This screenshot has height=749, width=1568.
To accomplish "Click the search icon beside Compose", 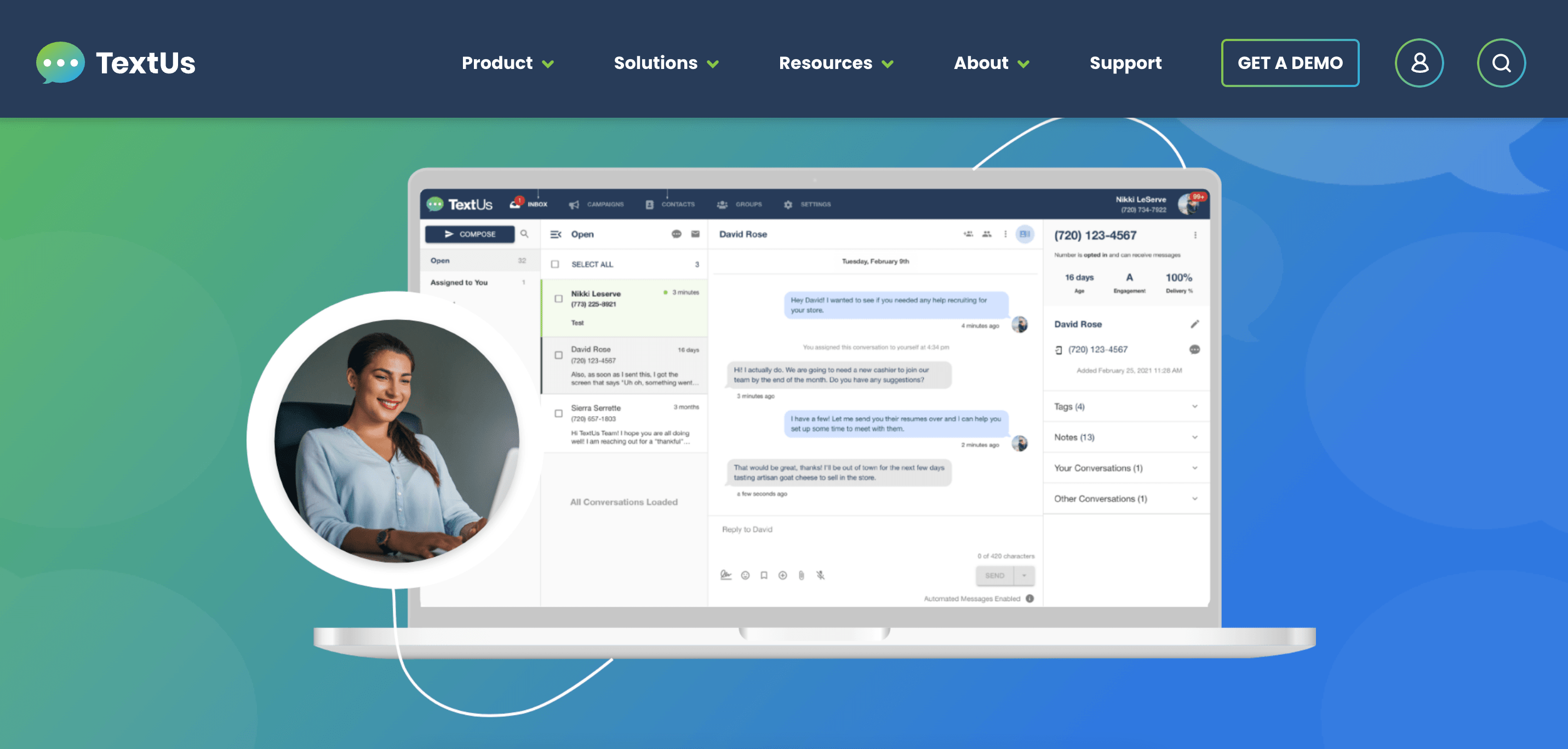I will click(x=524, y=234).
